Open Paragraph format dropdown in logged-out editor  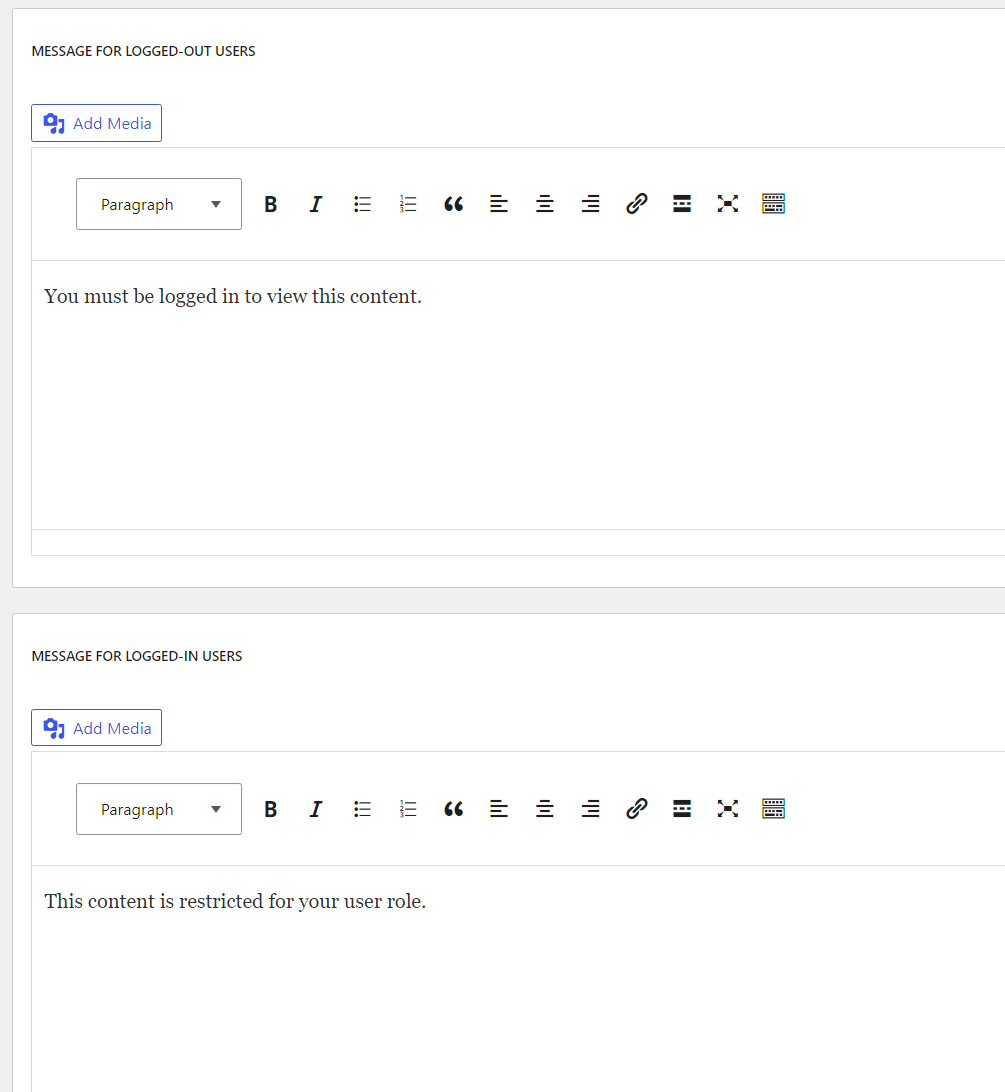159,204
